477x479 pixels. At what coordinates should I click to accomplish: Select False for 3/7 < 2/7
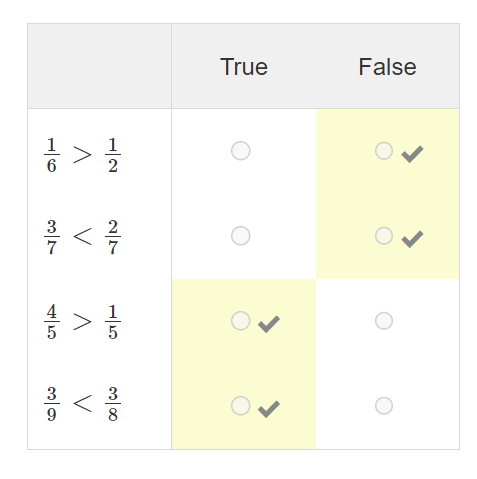(x=384, y=236)
